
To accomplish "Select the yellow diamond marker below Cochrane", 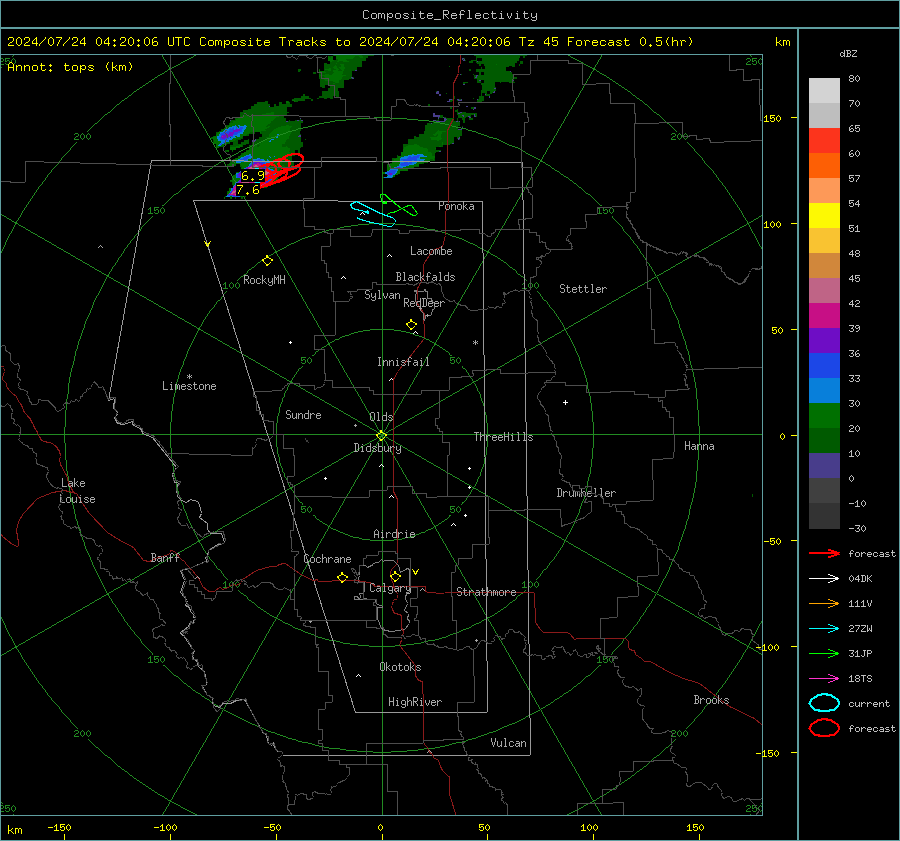I will [x=342, y=578].
